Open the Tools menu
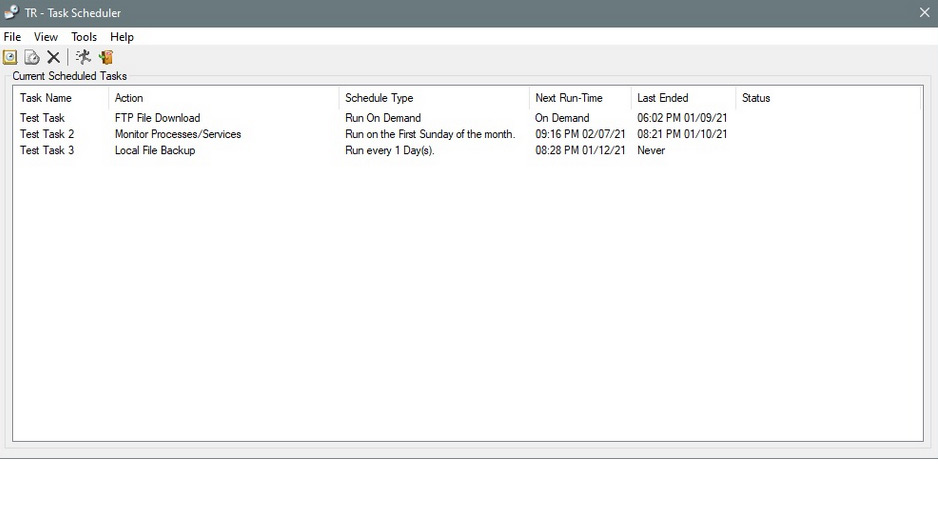This screenshot has height=523, width=938. pyautogui.click(x=84, y=37)
